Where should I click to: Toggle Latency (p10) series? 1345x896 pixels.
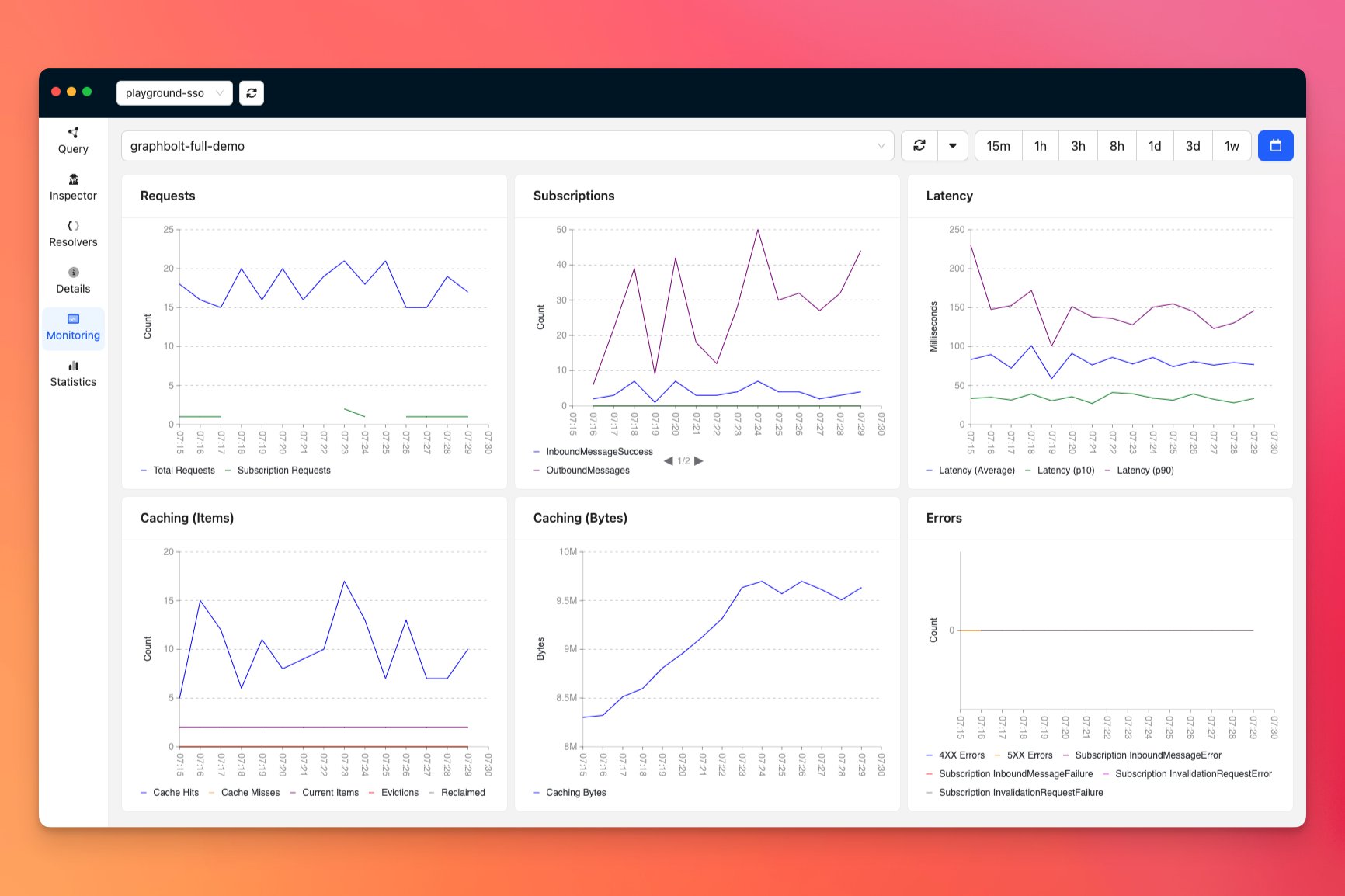pos(1060,471)
